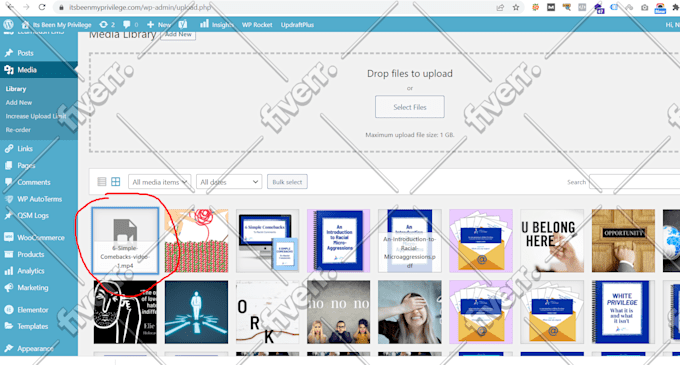
Task: Click the browser address bar URL
Action: 141,7
